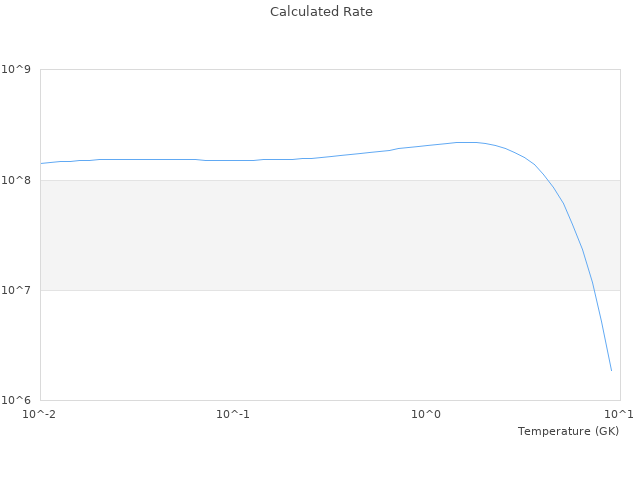
Task: Click the grey shaded band in the plot
Action: click(300, 235)
